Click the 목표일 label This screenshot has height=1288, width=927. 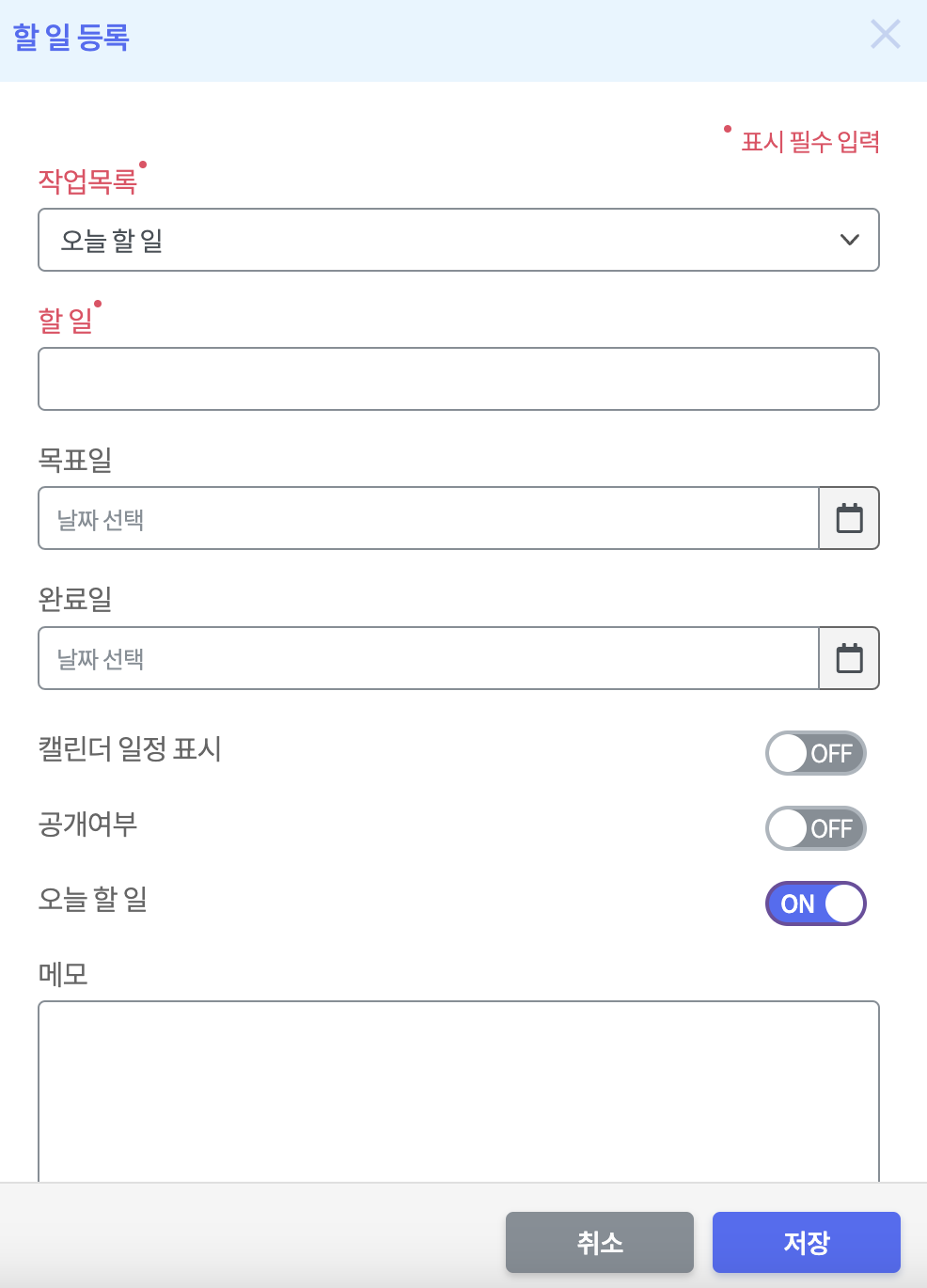(75, 460)
